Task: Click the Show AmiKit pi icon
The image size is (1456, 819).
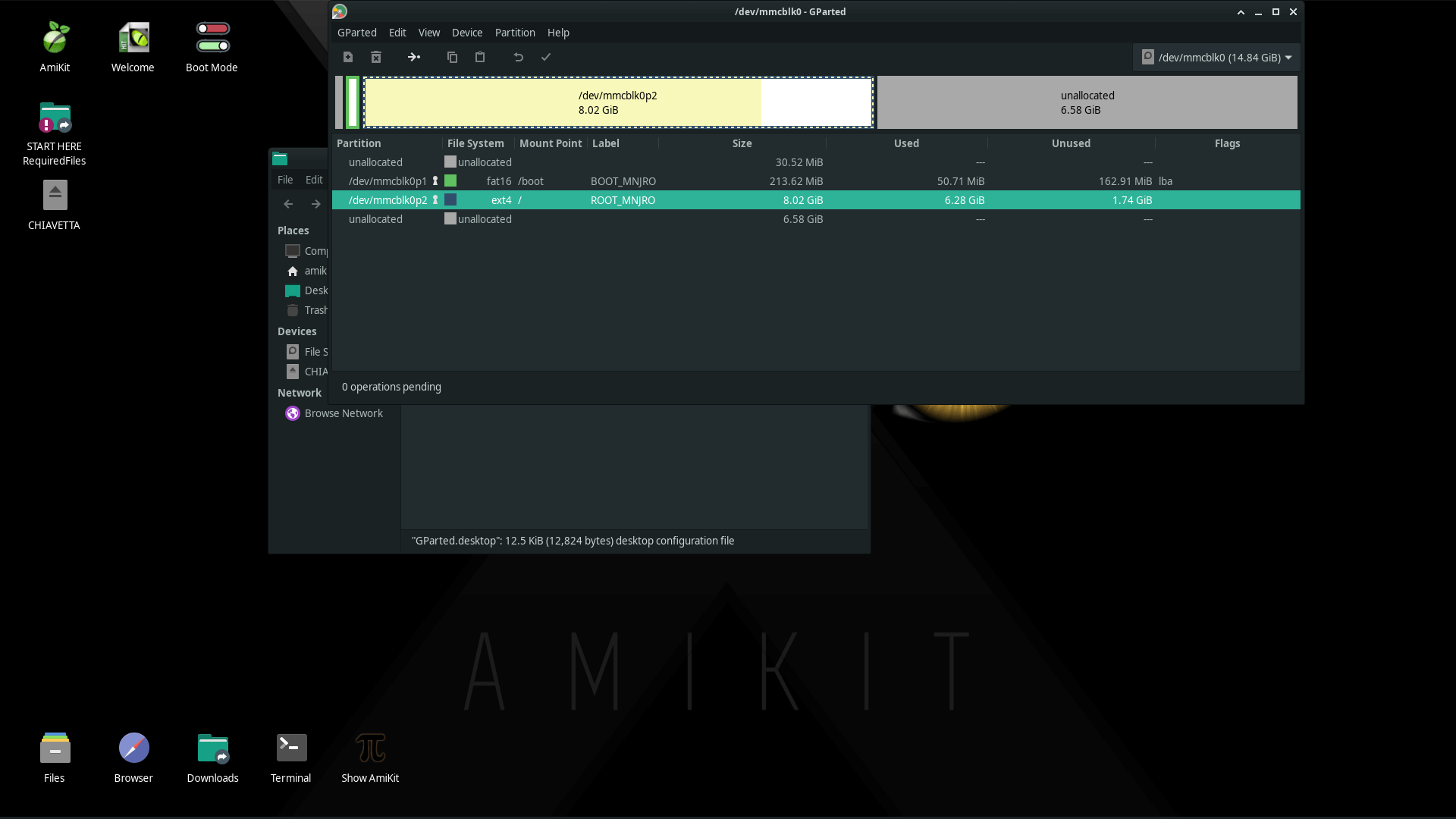Action: click(x=369, y=756)
